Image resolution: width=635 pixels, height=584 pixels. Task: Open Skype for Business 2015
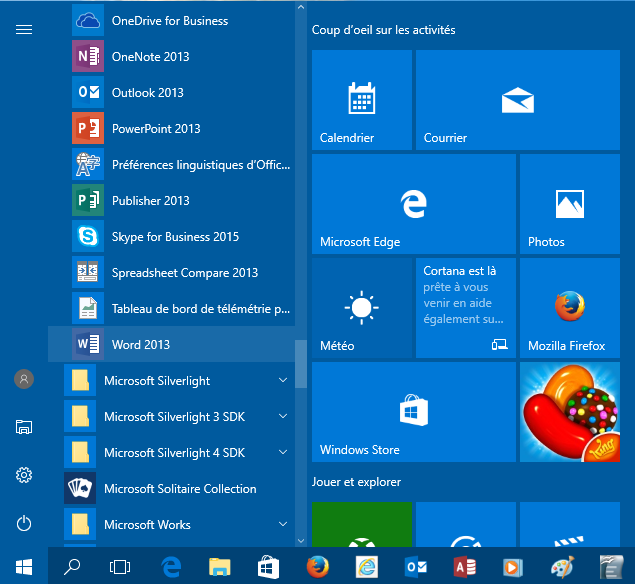tap(171, 237)
